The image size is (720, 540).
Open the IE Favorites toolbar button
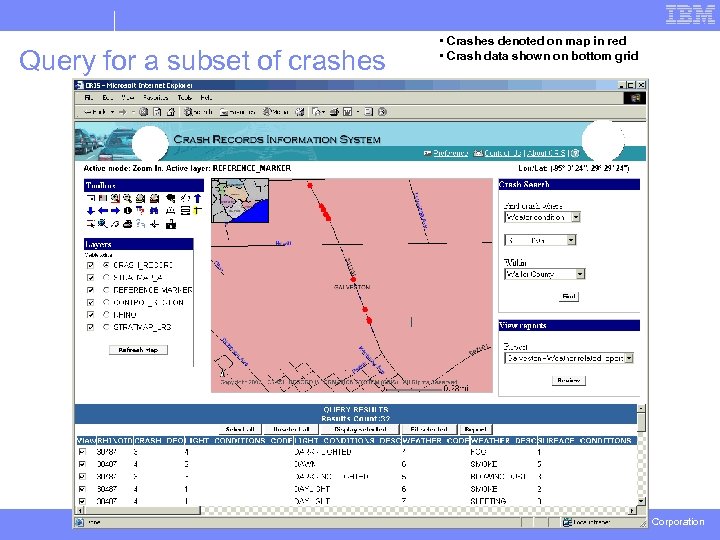(237, 112)
